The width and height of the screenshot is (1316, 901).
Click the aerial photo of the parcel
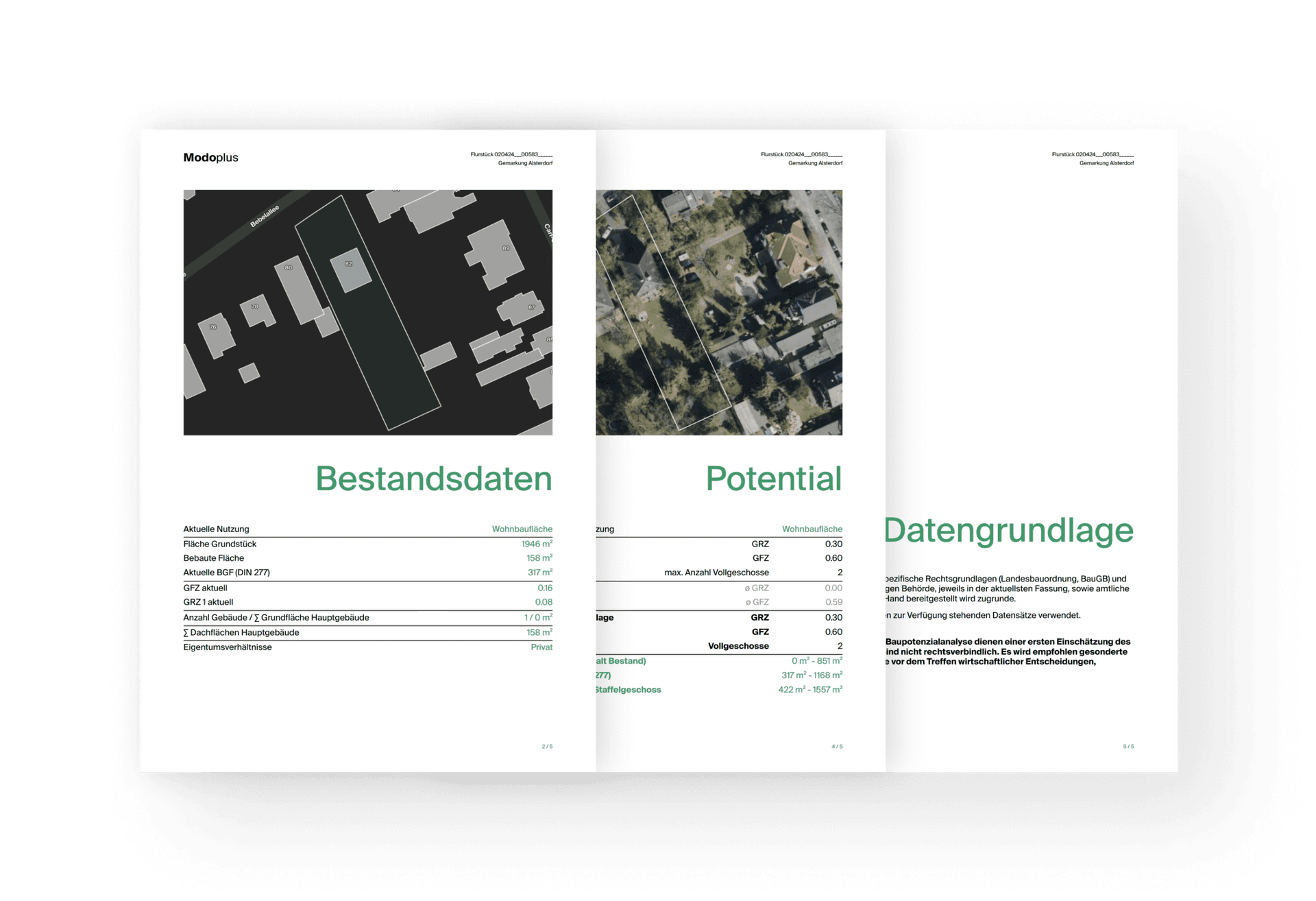718,312
